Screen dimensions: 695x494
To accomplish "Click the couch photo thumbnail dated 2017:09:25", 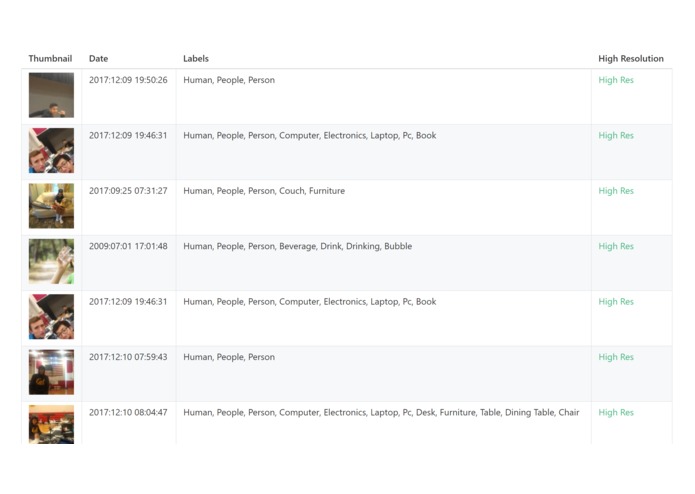I will [51, 206].
